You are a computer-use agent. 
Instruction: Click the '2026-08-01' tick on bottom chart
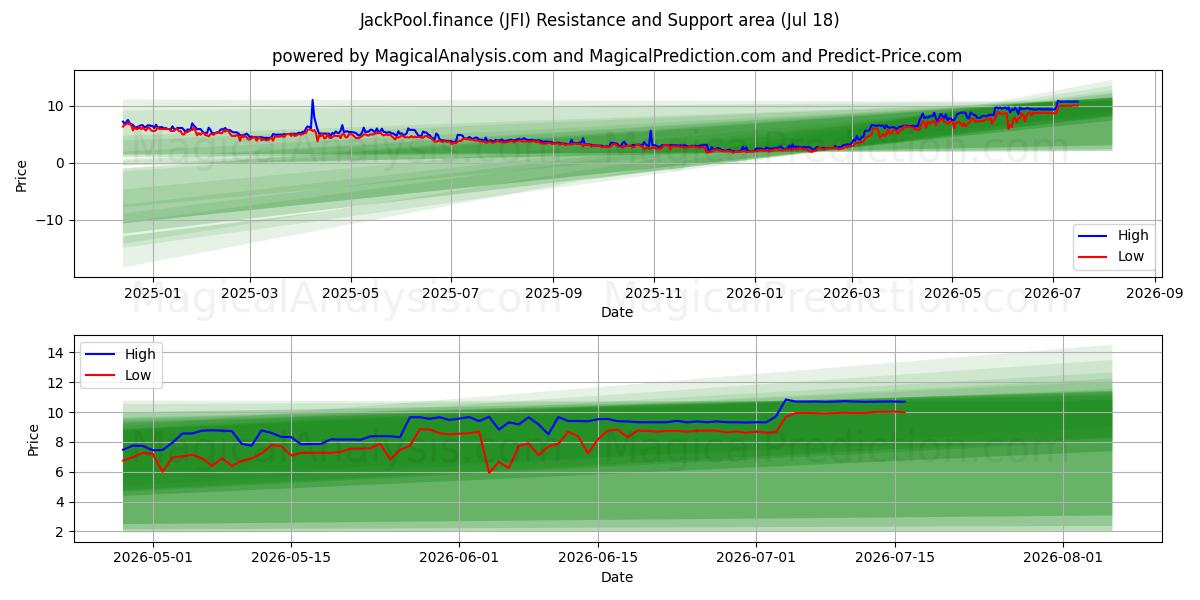(x=1065, y=558)
